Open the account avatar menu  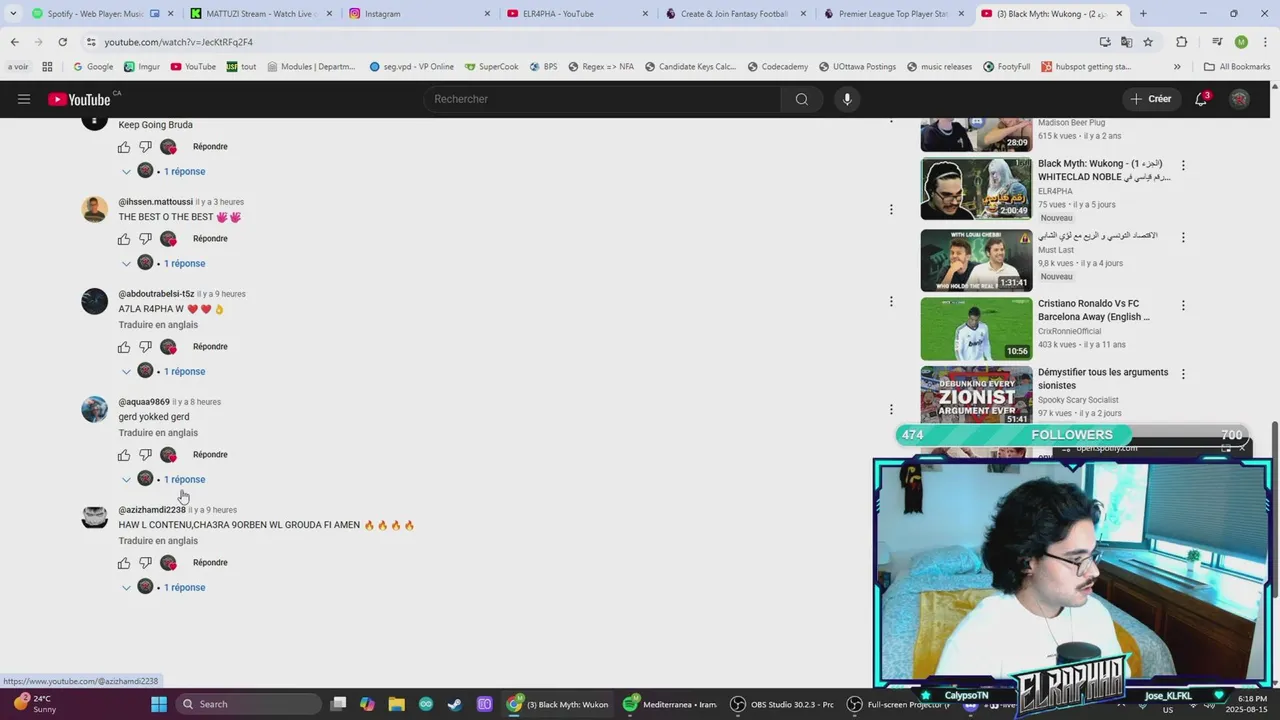coord(1239,99)
